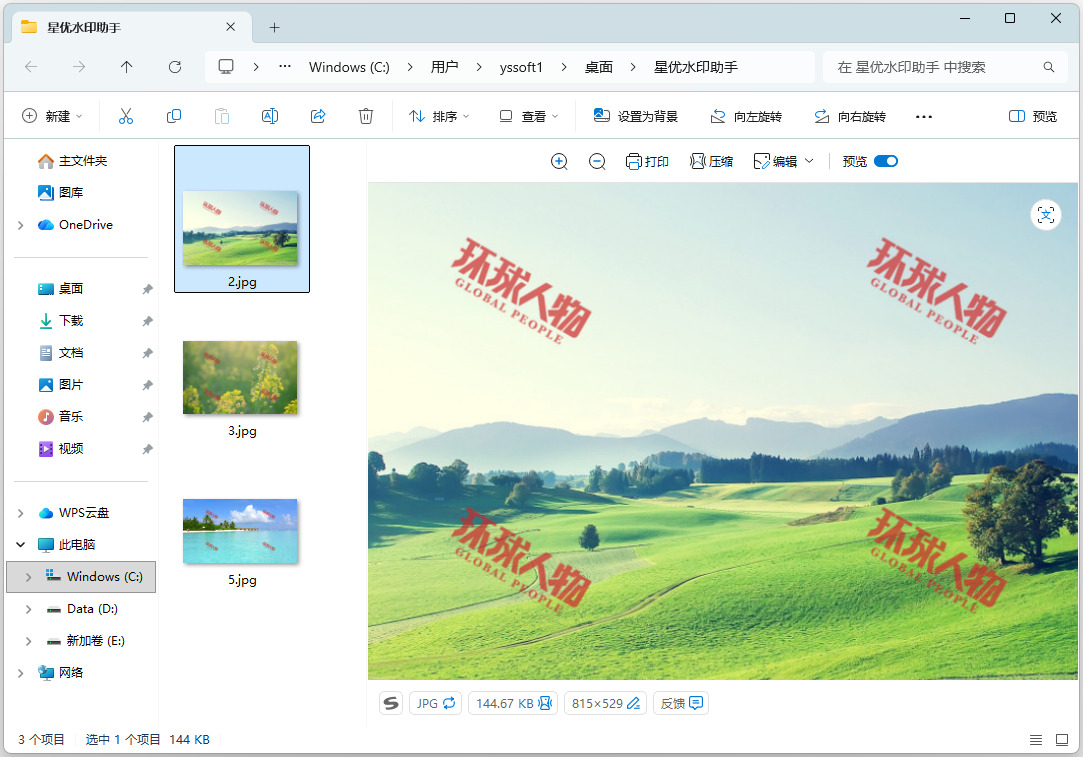Screen dimensions: 1083x757
Task: Click 桌面 in address breadcrumb
Action: tap(599, 67)
